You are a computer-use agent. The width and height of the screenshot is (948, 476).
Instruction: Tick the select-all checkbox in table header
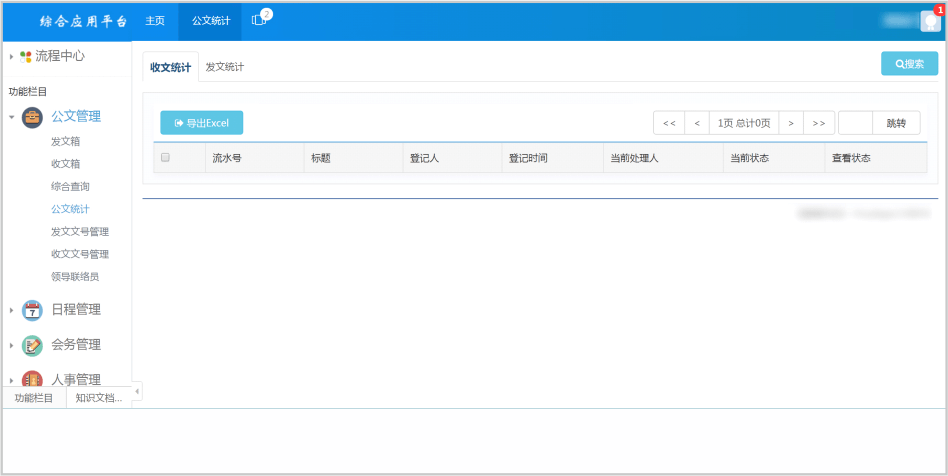(165, 158)
